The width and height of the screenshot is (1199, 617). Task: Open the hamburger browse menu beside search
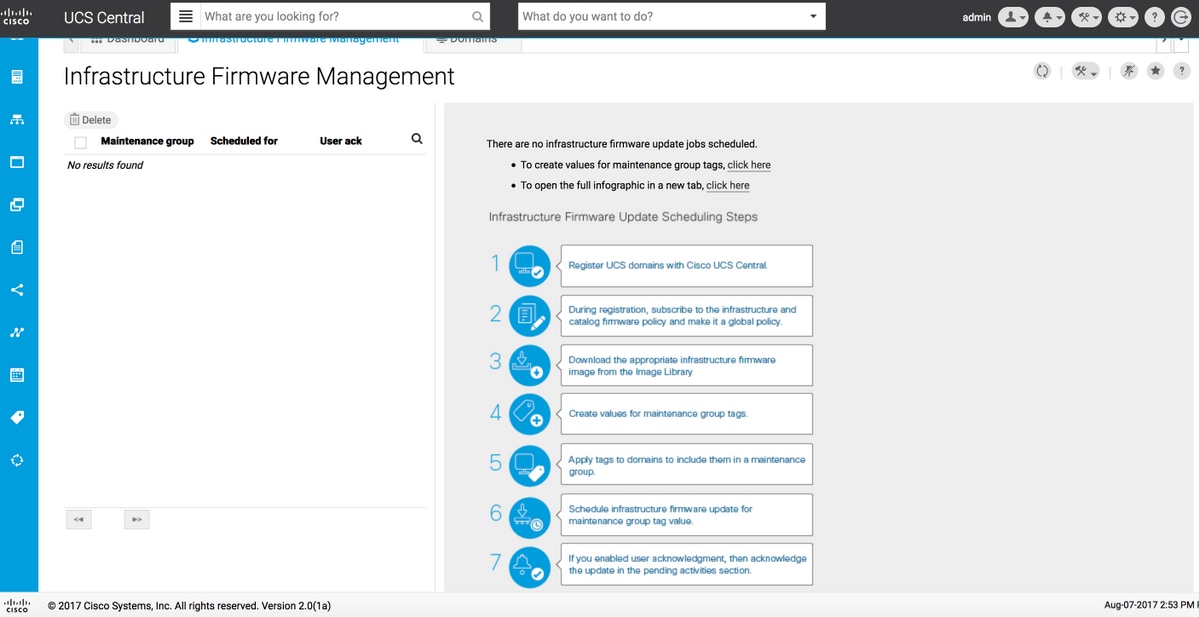(x=186, y=16)
